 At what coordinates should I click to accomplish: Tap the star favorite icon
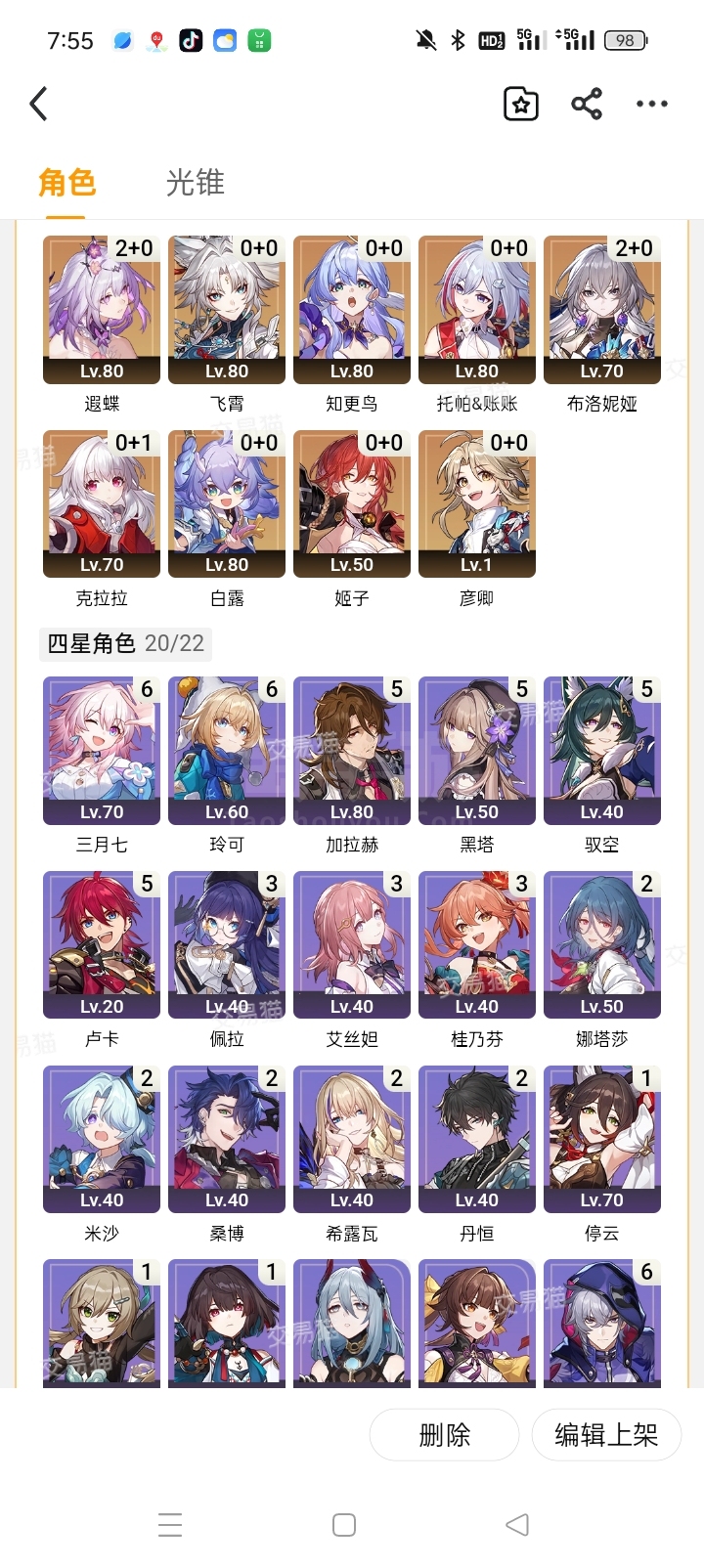coord(521,104)
